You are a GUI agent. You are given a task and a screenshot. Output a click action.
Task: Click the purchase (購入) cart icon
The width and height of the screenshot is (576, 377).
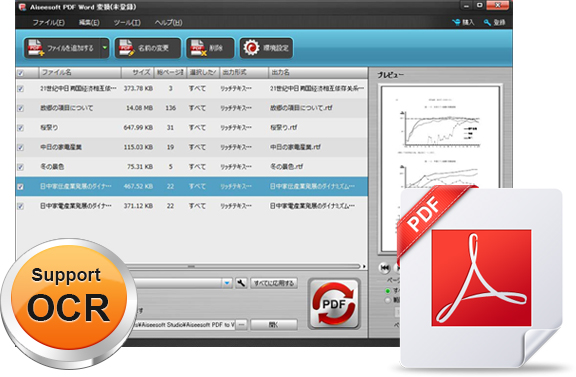pos(456,22)
